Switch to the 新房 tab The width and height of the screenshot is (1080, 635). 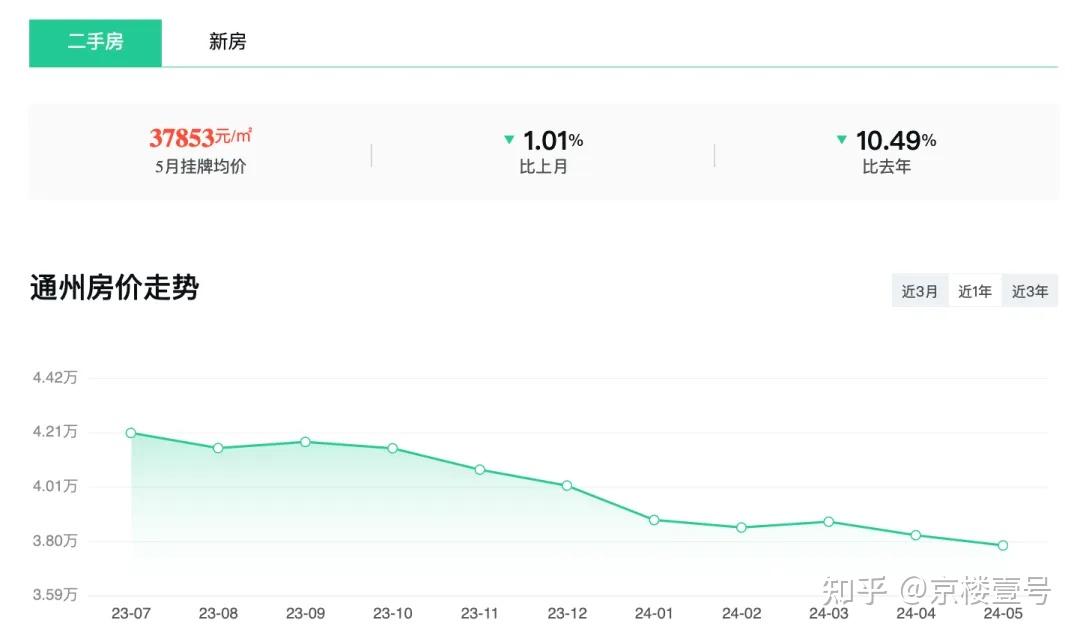[228, 42]
